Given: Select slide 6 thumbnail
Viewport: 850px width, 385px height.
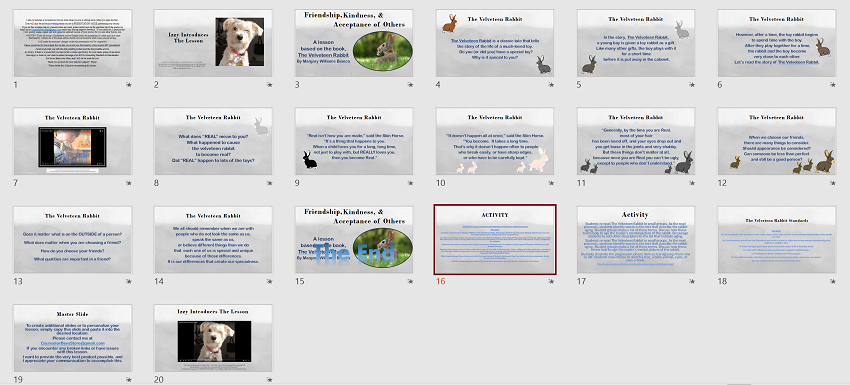Looking at the screenshot, I should click(777, 43).
